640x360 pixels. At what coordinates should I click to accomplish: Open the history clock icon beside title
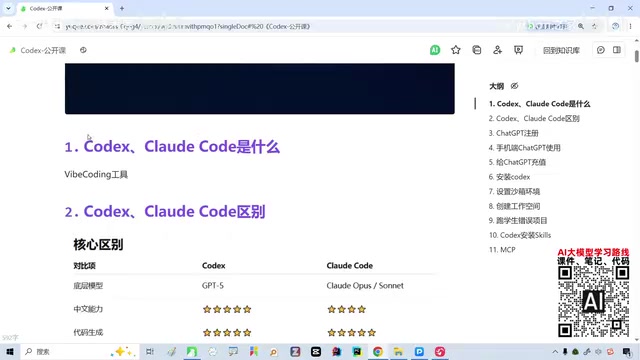tap(83, 50)
